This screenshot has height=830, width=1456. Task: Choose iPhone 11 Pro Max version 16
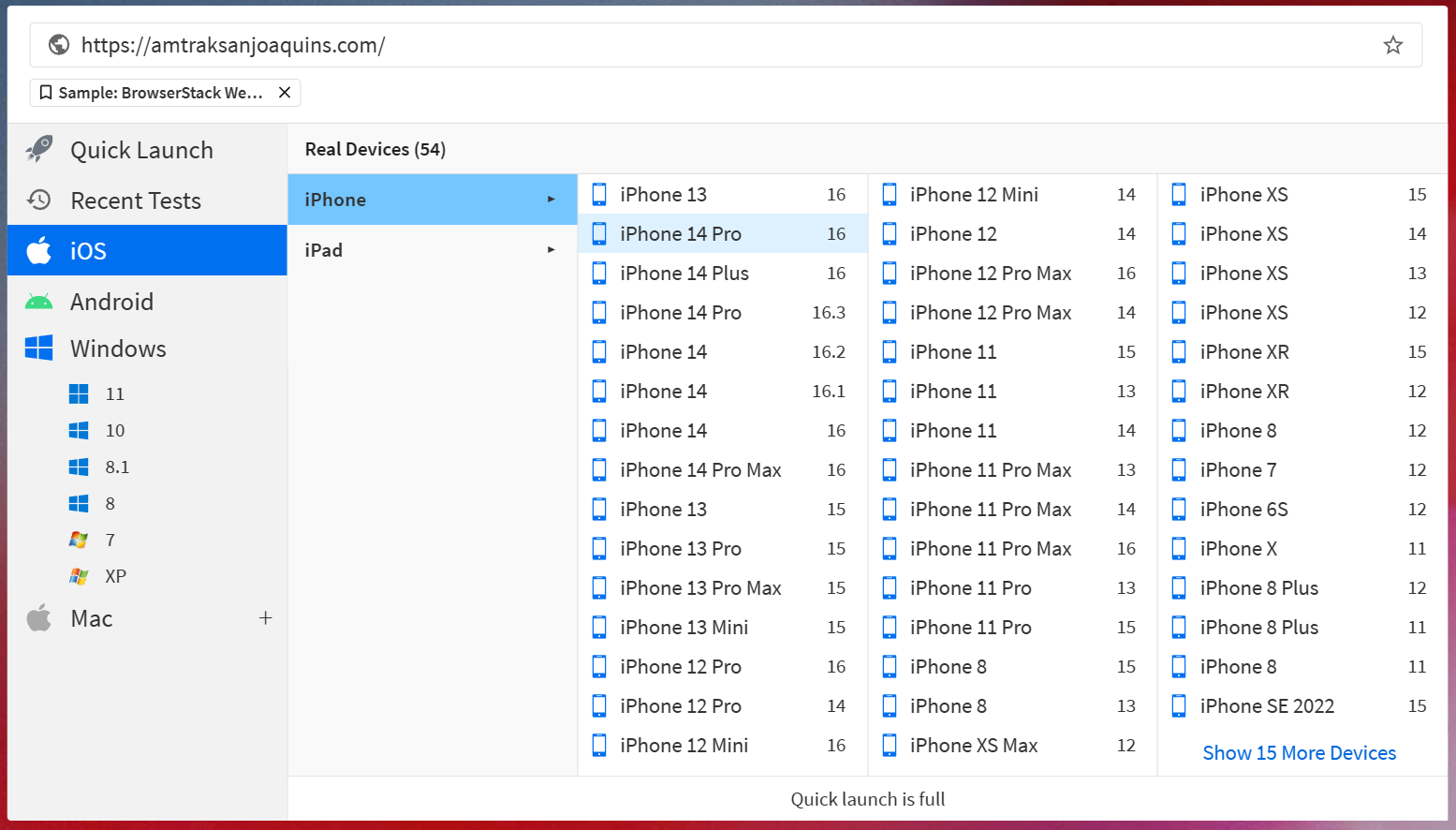coord(1013,549)
